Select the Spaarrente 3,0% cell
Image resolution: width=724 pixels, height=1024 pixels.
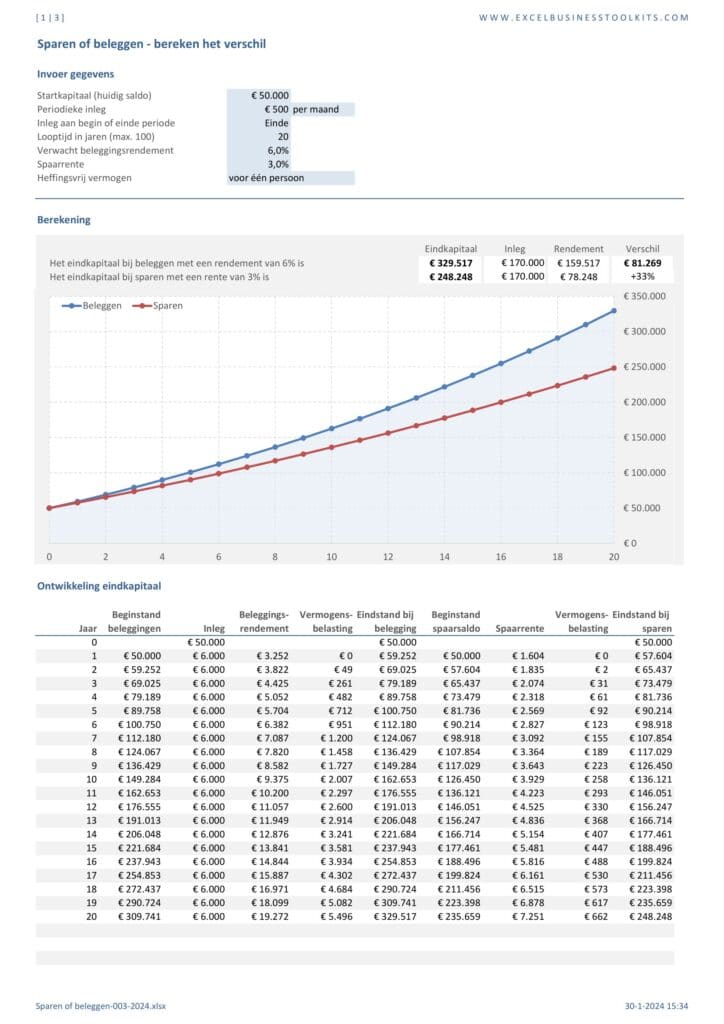[259, 164]
